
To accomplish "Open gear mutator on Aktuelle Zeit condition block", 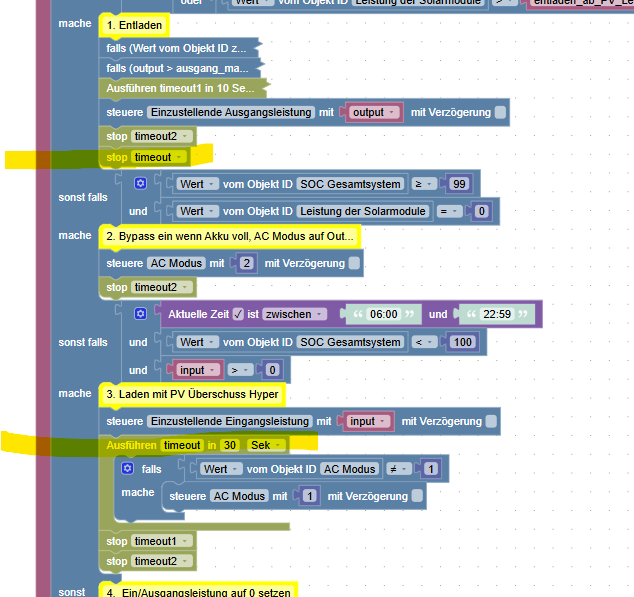I will click(140, 314).
